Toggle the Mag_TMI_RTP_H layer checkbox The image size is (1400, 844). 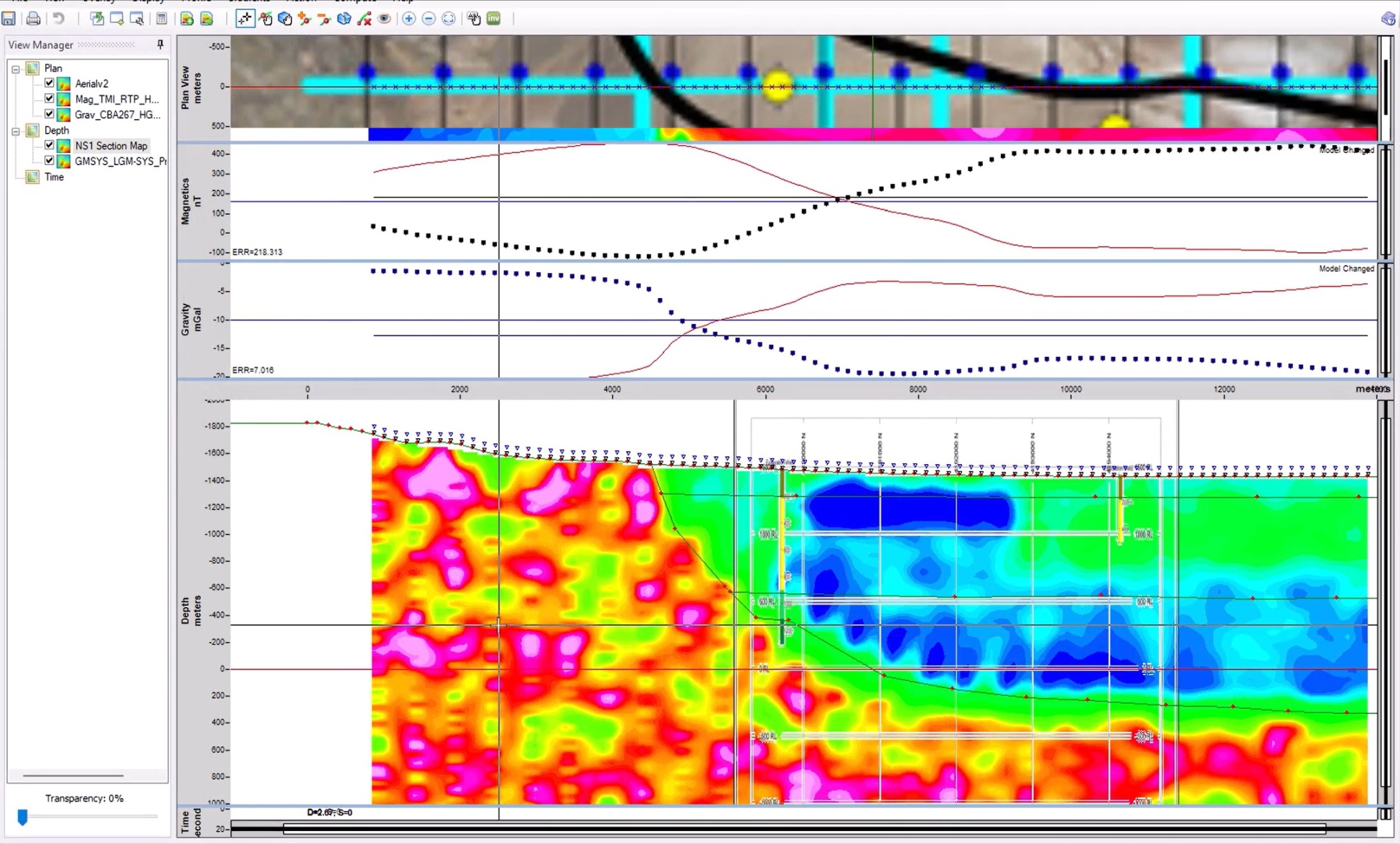tap(50, 98)
